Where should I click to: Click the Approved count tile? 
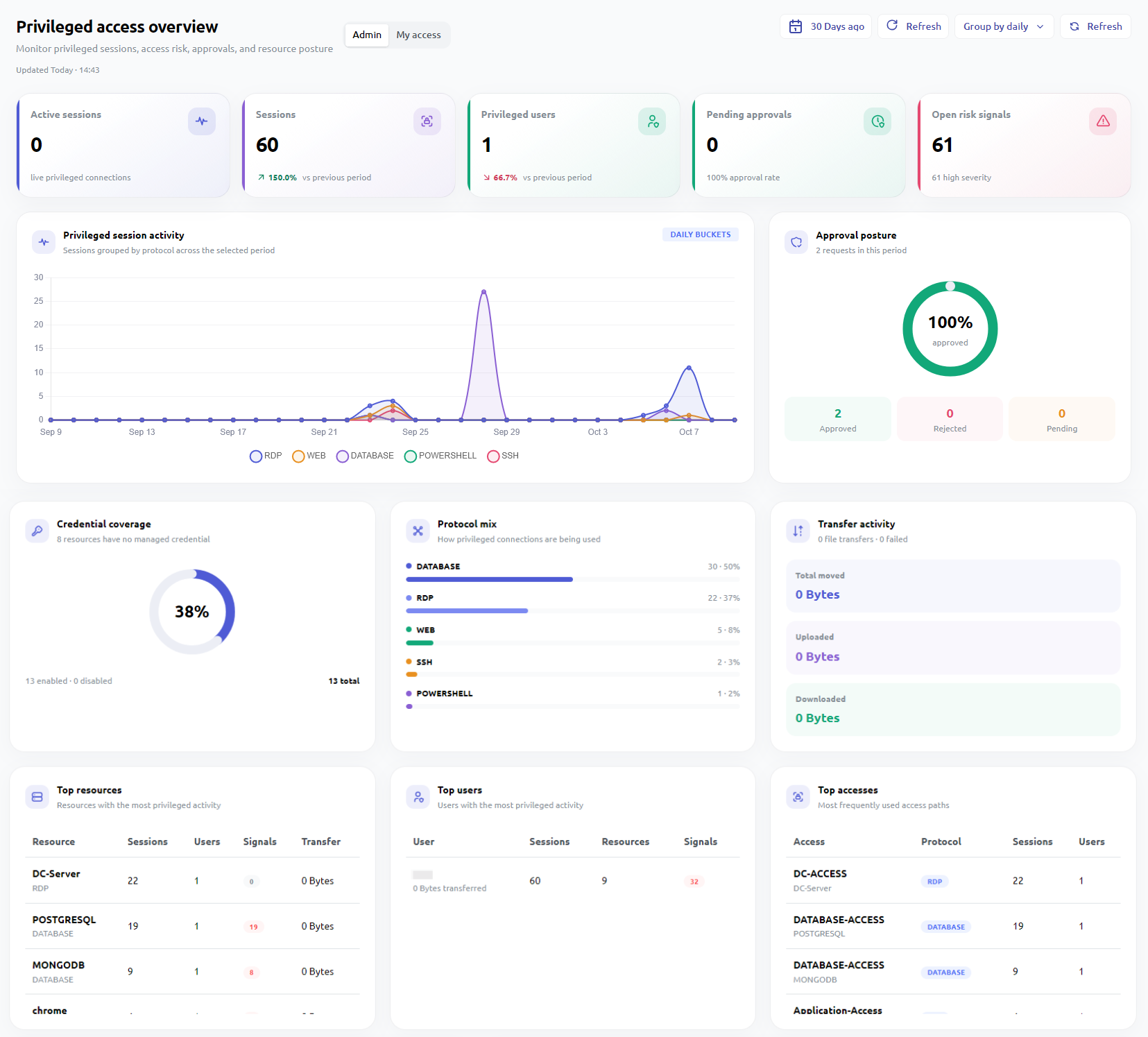tap(838, 419)
